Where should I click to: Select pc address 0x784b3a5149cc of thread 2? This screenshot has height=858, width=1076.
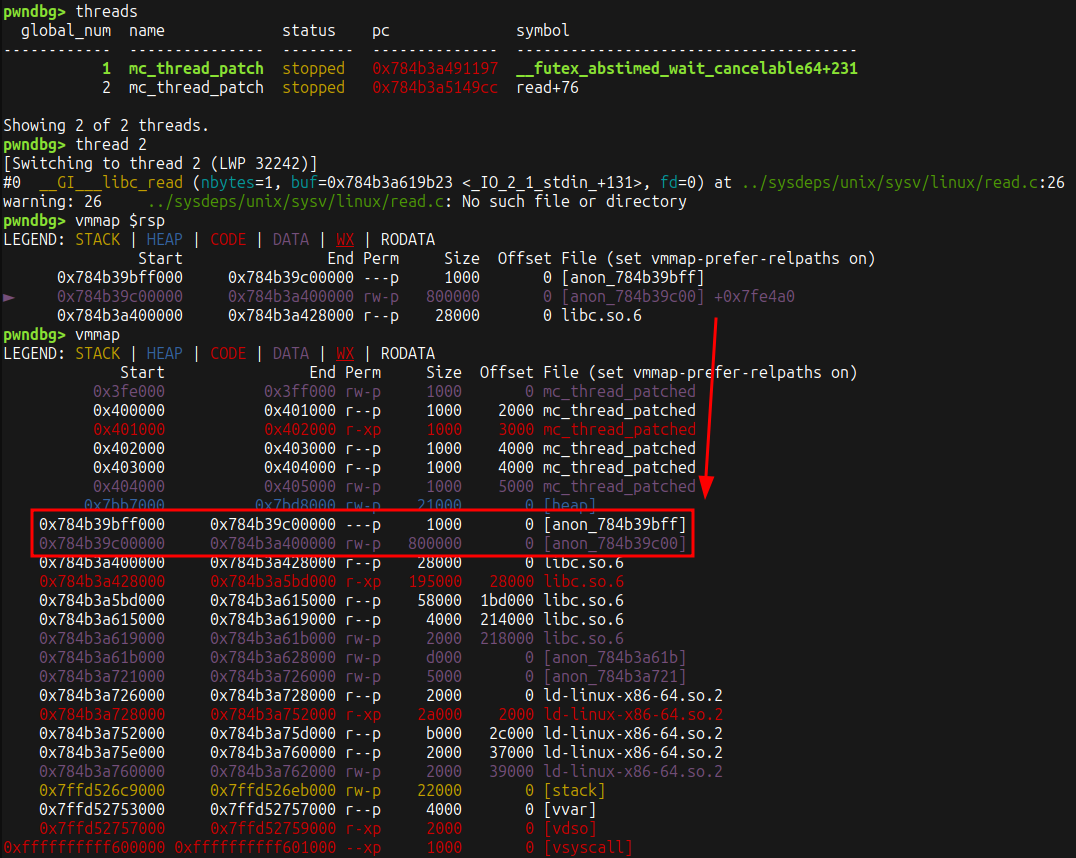pyautogui.click(x=435, y=88)
